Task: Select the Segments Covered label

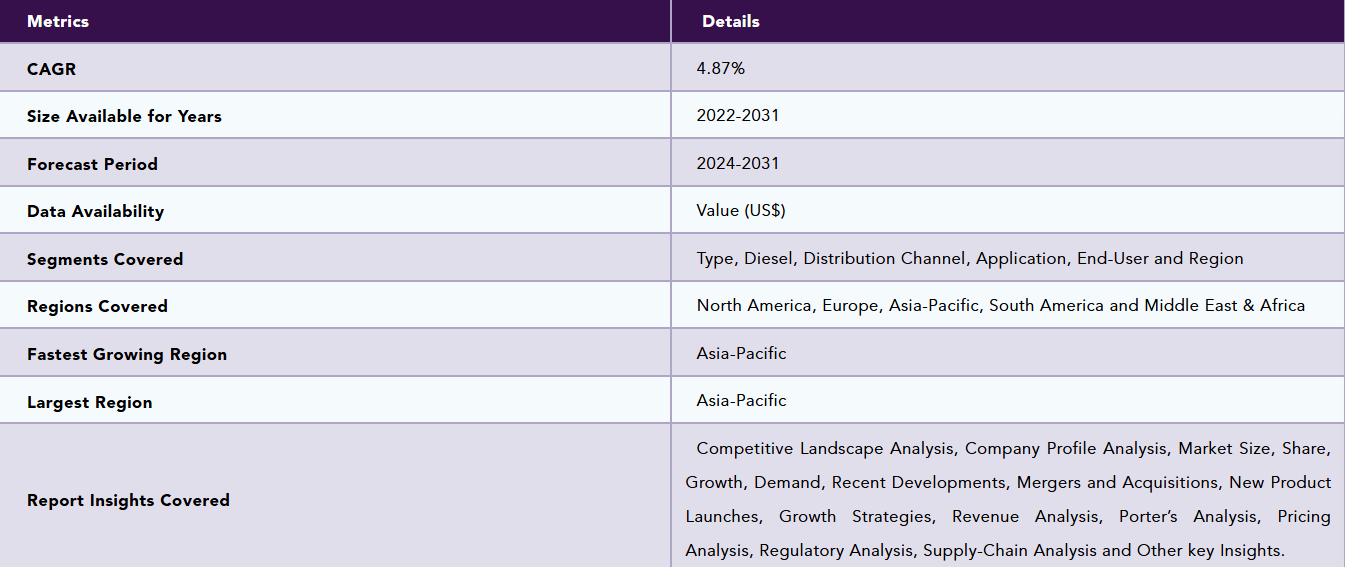Action: tap(105, 259)
